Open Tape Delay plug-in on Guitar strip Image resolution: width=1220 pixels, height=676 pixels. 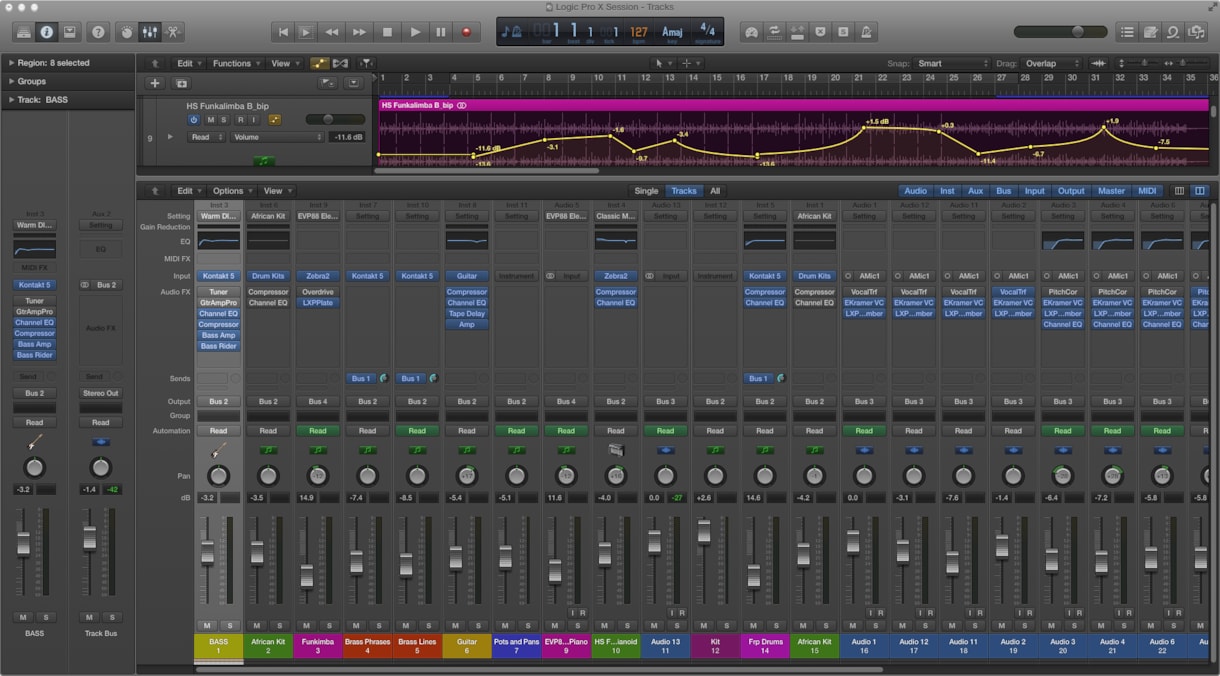pos(467,314)
